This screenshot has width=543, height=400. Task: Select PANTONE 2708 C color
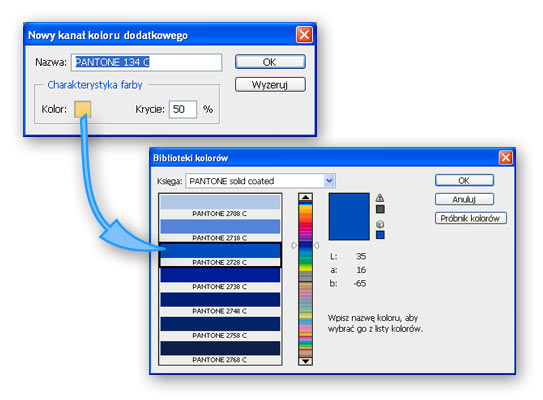(220, 206)
